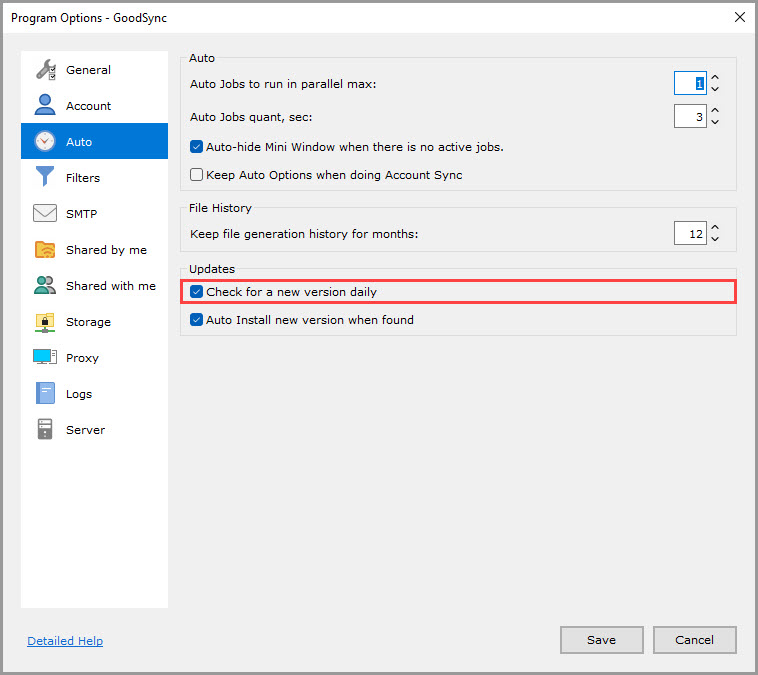Increase Auto Jobs parallel max value
Screen dimensions: 758x675
715,77
